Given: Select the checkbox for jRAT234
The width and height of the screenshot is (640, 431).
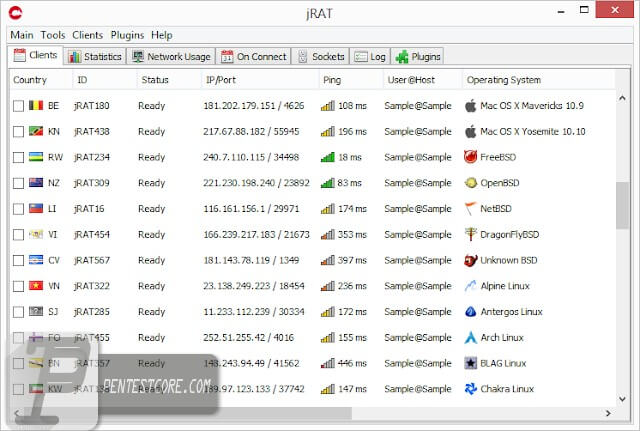Looking at the screenshot, I should click(x=18, y=158).
